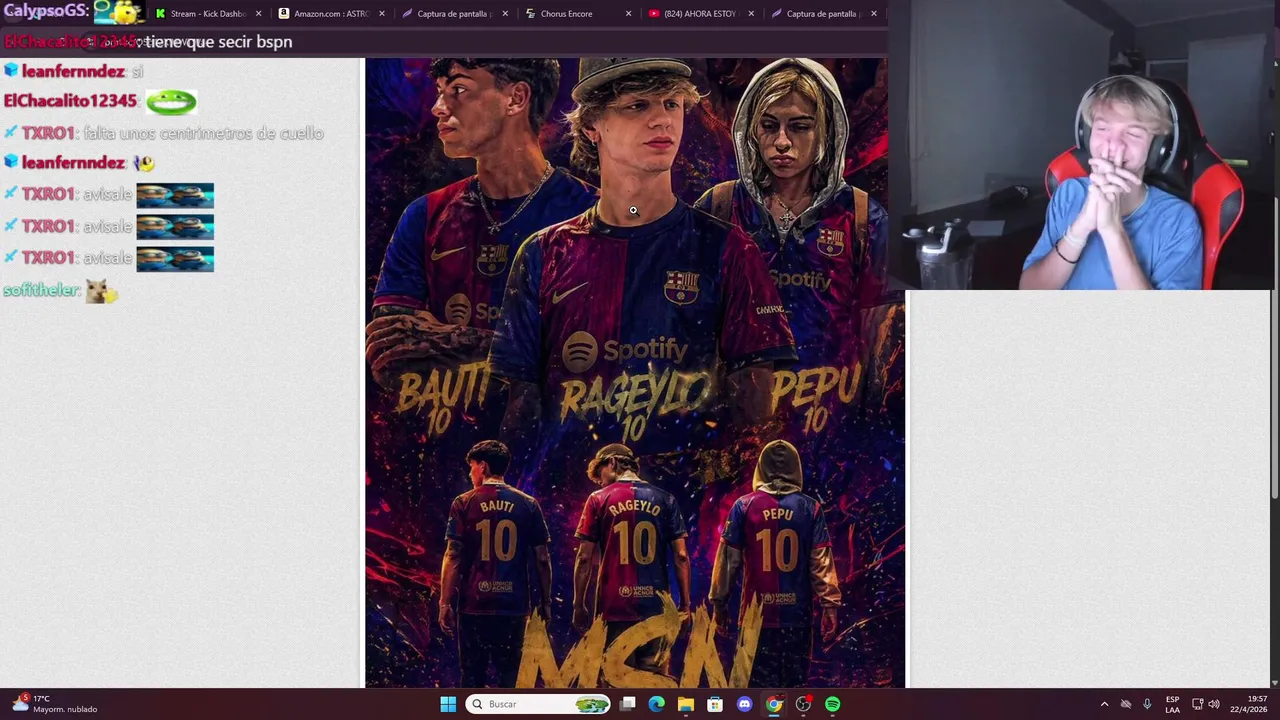
Task: Click the YouTube favicon on AHORA ESTOY tab
Action: pyautogui.click(x=653, y=14)
